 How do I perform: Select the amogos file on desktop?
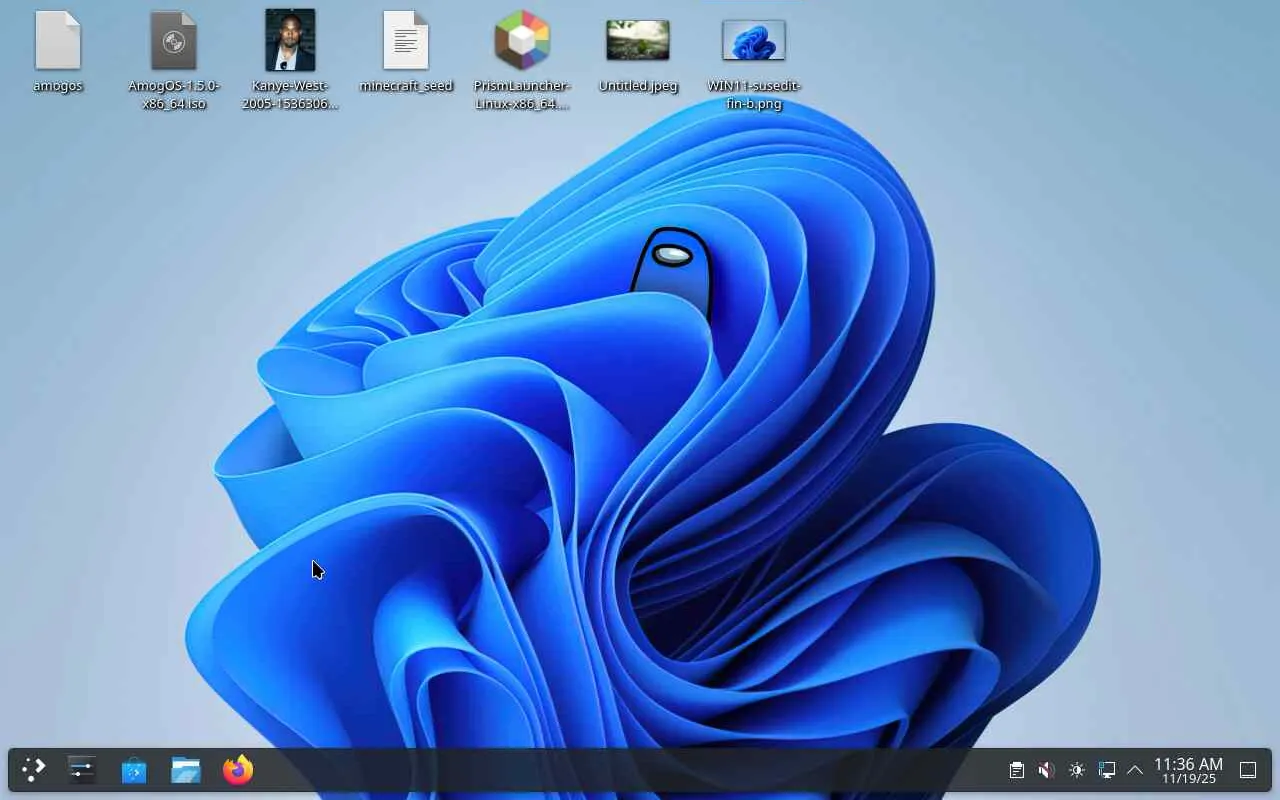[57, 41]
